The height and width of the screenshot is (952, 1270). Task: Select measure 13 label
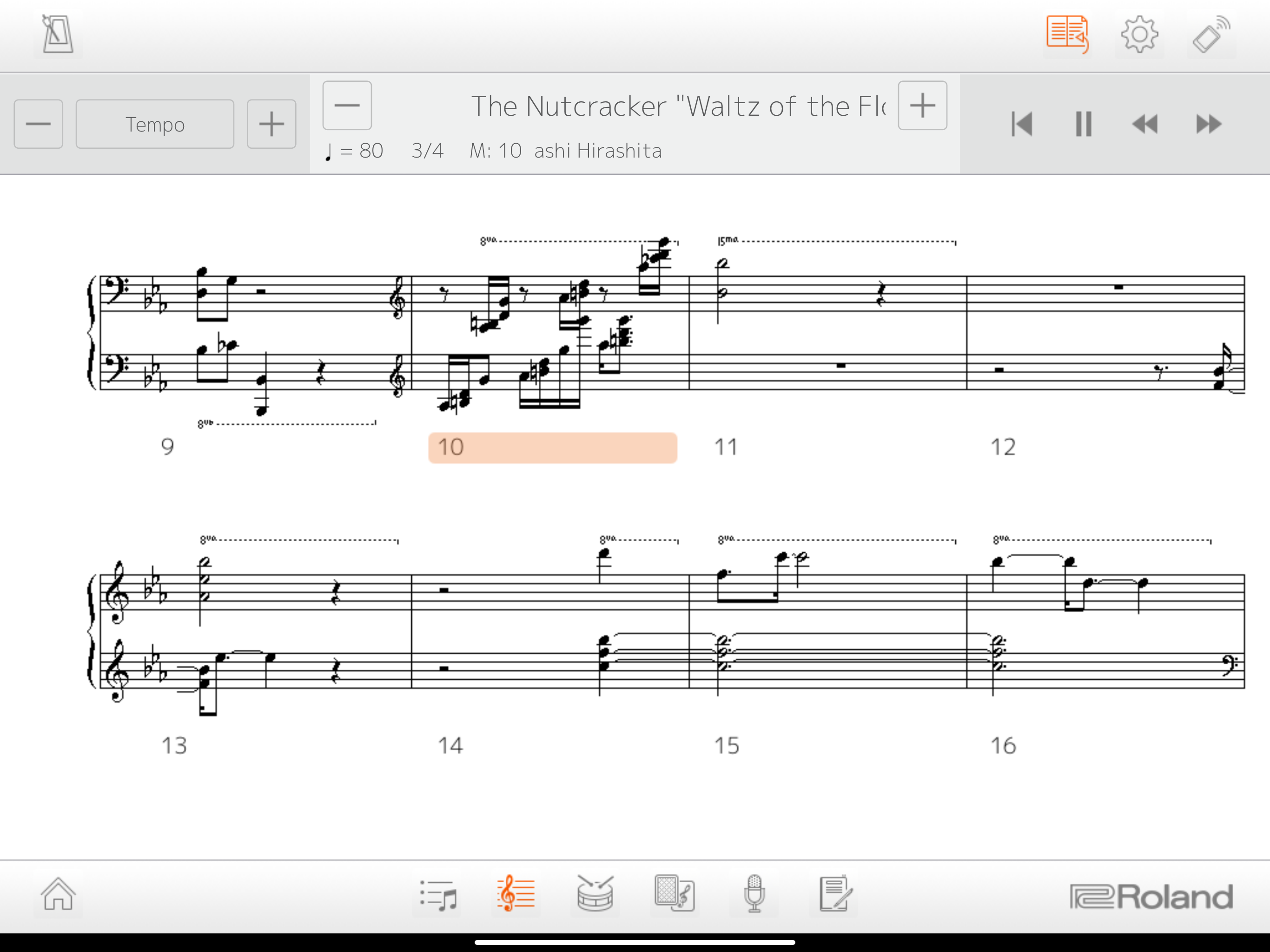coord(174,745)
